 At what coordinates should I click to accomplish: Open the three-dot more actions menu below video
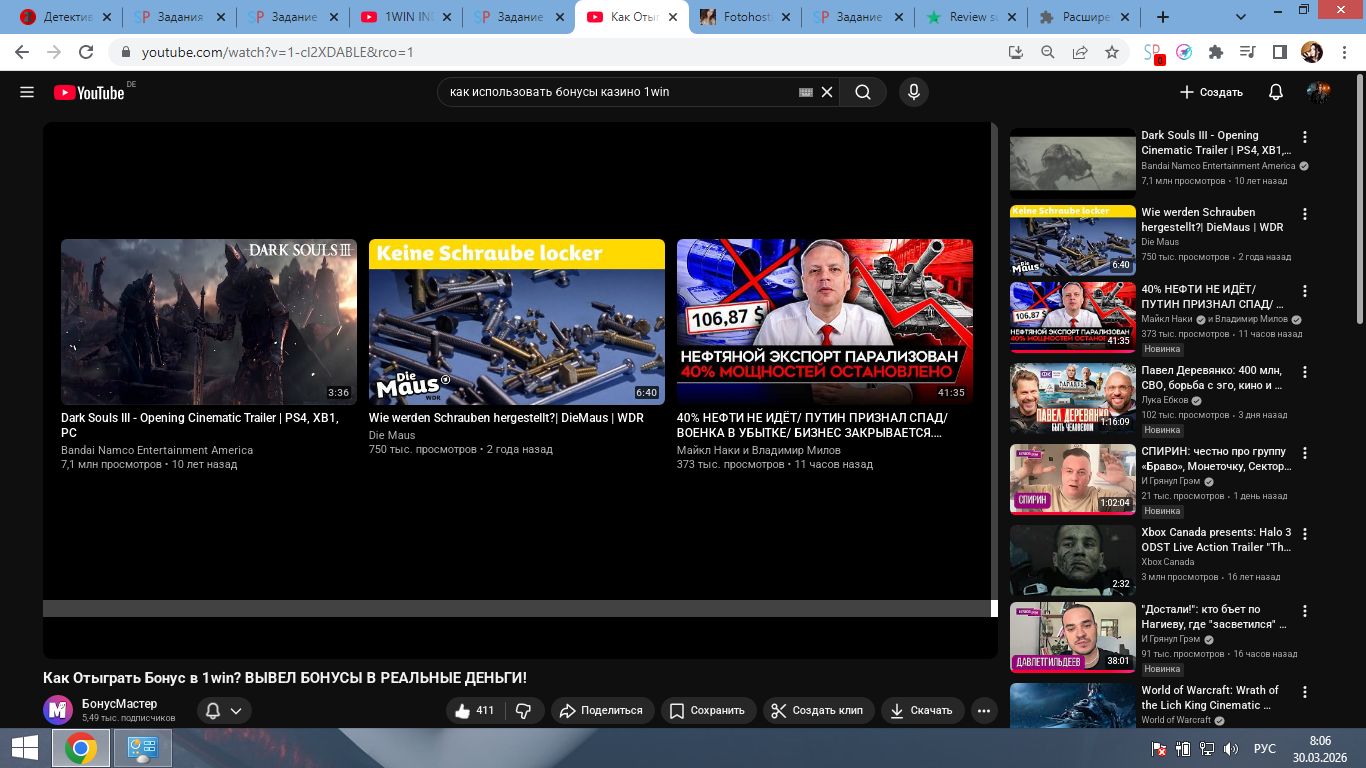(984, 710)
